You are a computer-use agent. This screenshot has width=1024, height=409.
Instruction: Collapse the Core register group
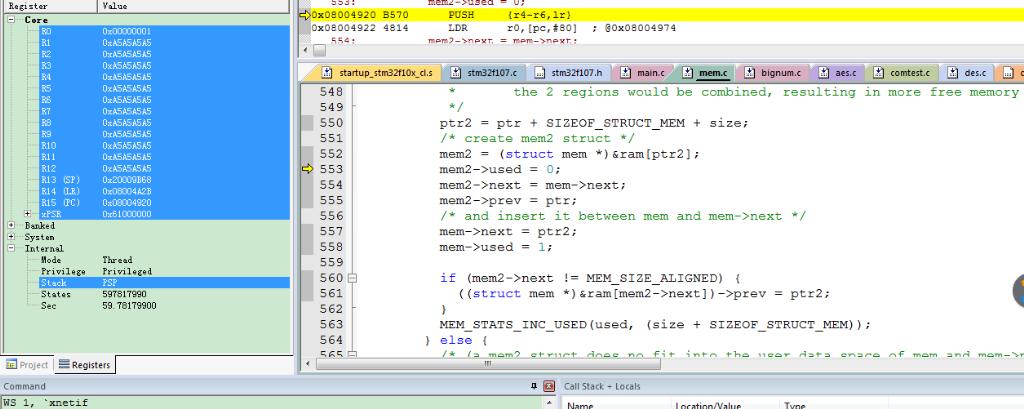pos(12,20)
